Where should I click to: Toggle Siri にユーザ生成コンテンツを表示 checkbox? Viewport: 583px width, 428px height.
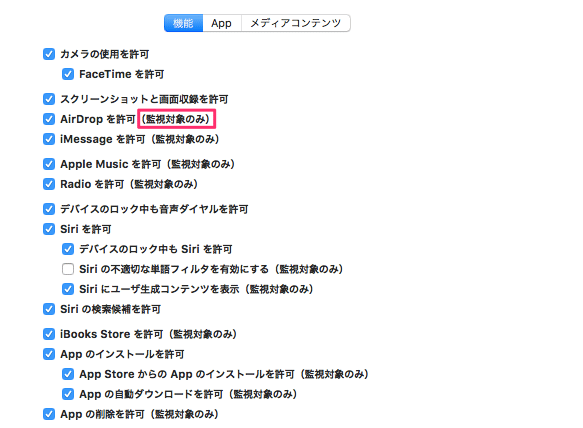point(68,289)
